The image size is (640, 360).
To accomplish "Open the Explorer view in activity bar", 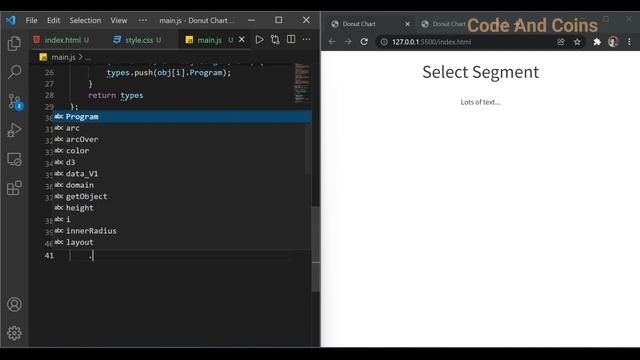I will (x=14, y=43).
